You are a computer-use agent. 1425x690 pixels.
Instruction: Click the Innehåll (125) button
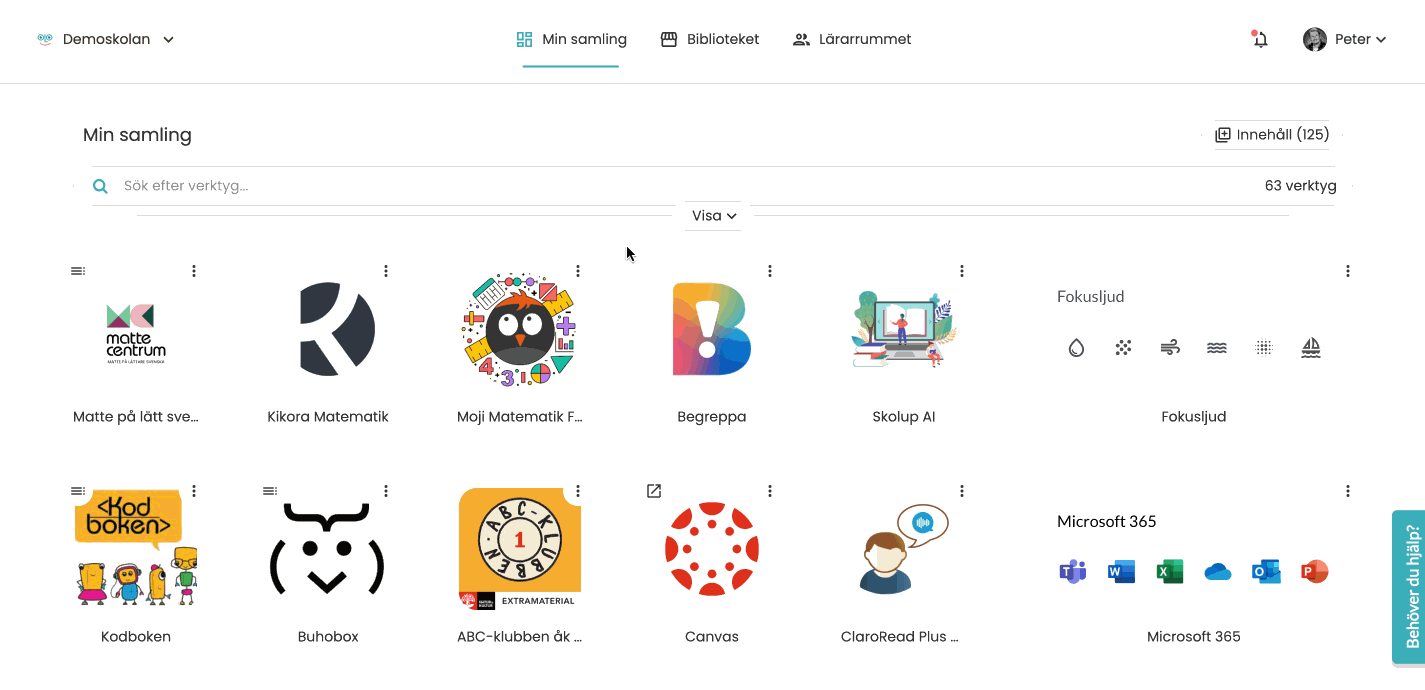1272,135
